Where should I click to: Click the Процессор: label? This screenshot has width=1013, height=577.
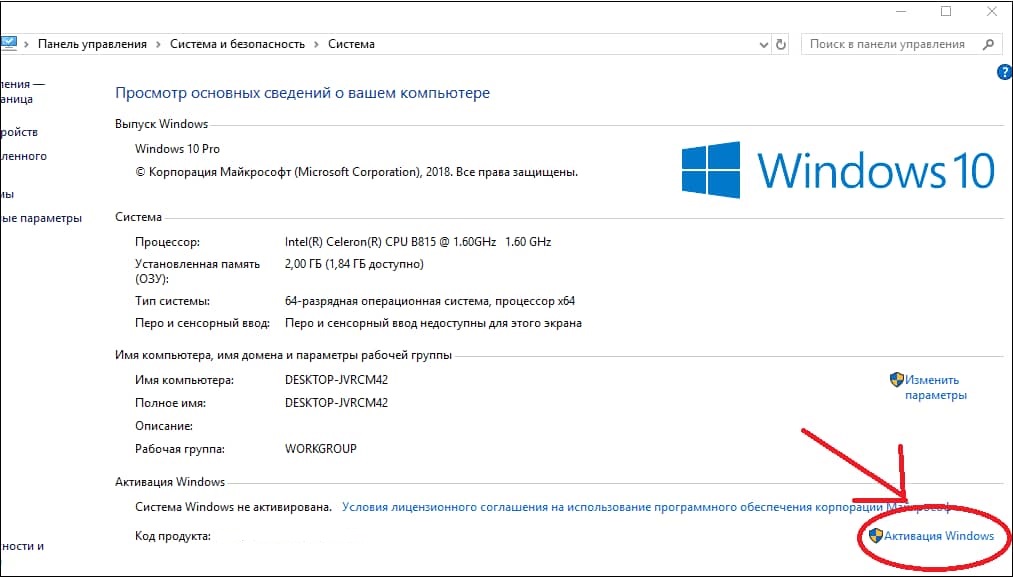[167, 242]
